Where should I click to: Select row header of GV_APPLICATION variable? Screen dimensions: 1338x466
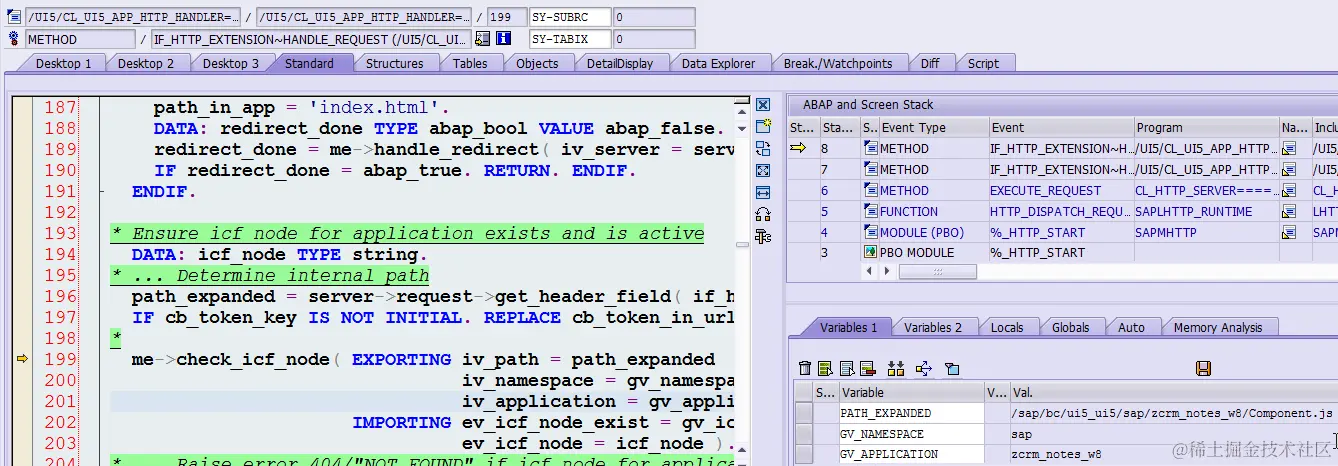803,455
